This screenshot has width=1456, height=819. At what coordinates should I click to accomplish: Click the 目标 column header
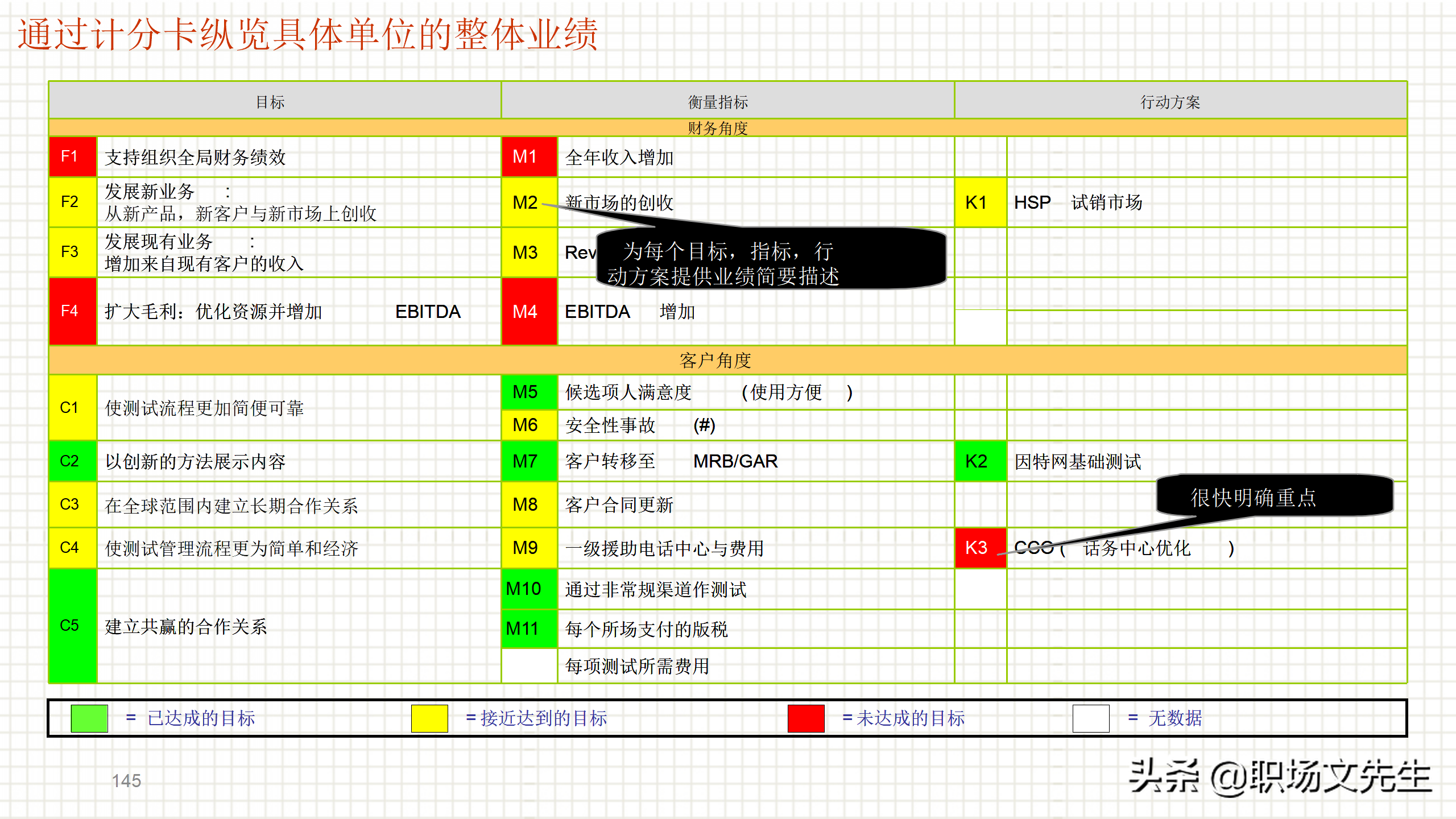pos(270,102)
